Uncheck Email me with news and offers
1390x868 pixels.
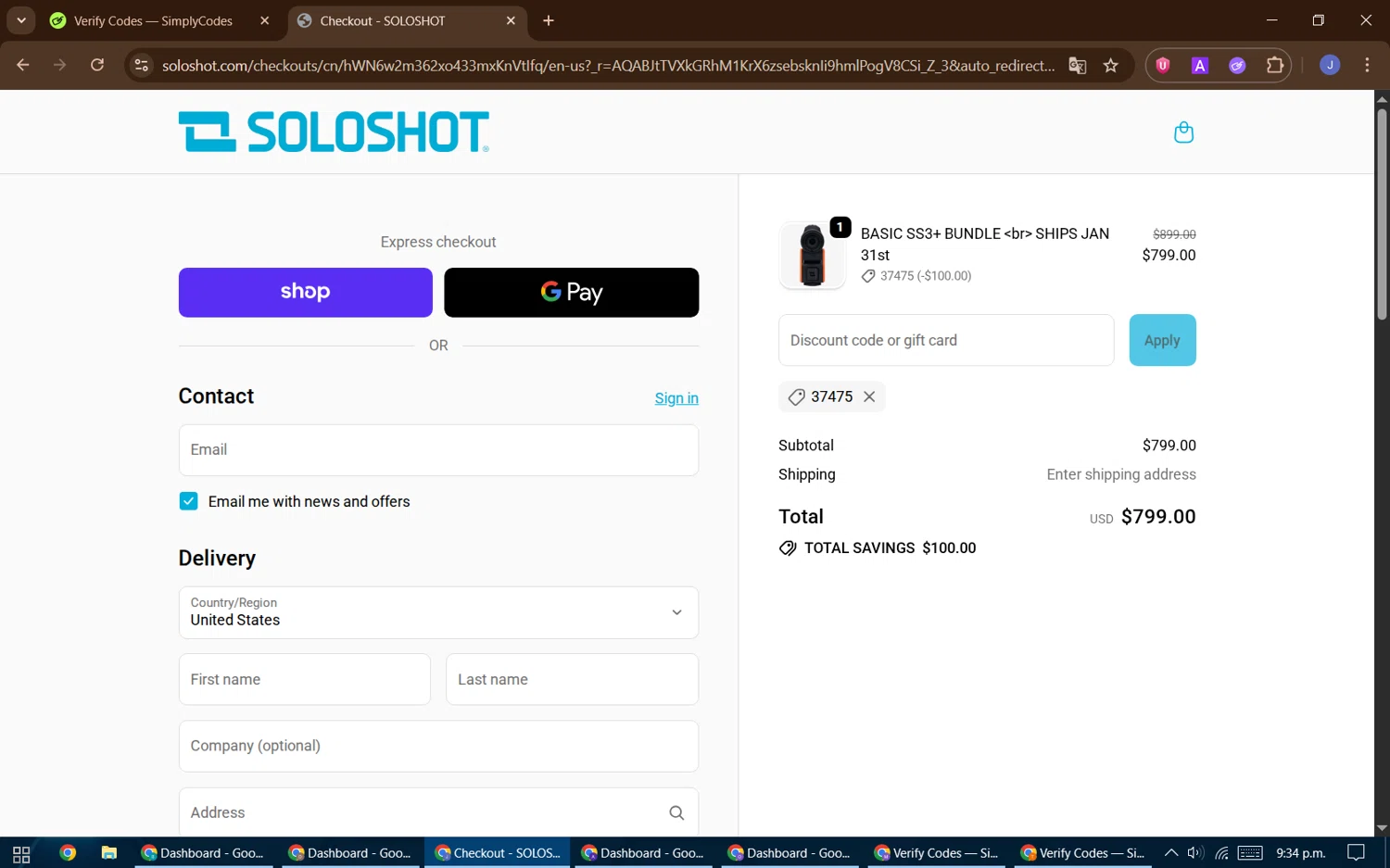189,501
